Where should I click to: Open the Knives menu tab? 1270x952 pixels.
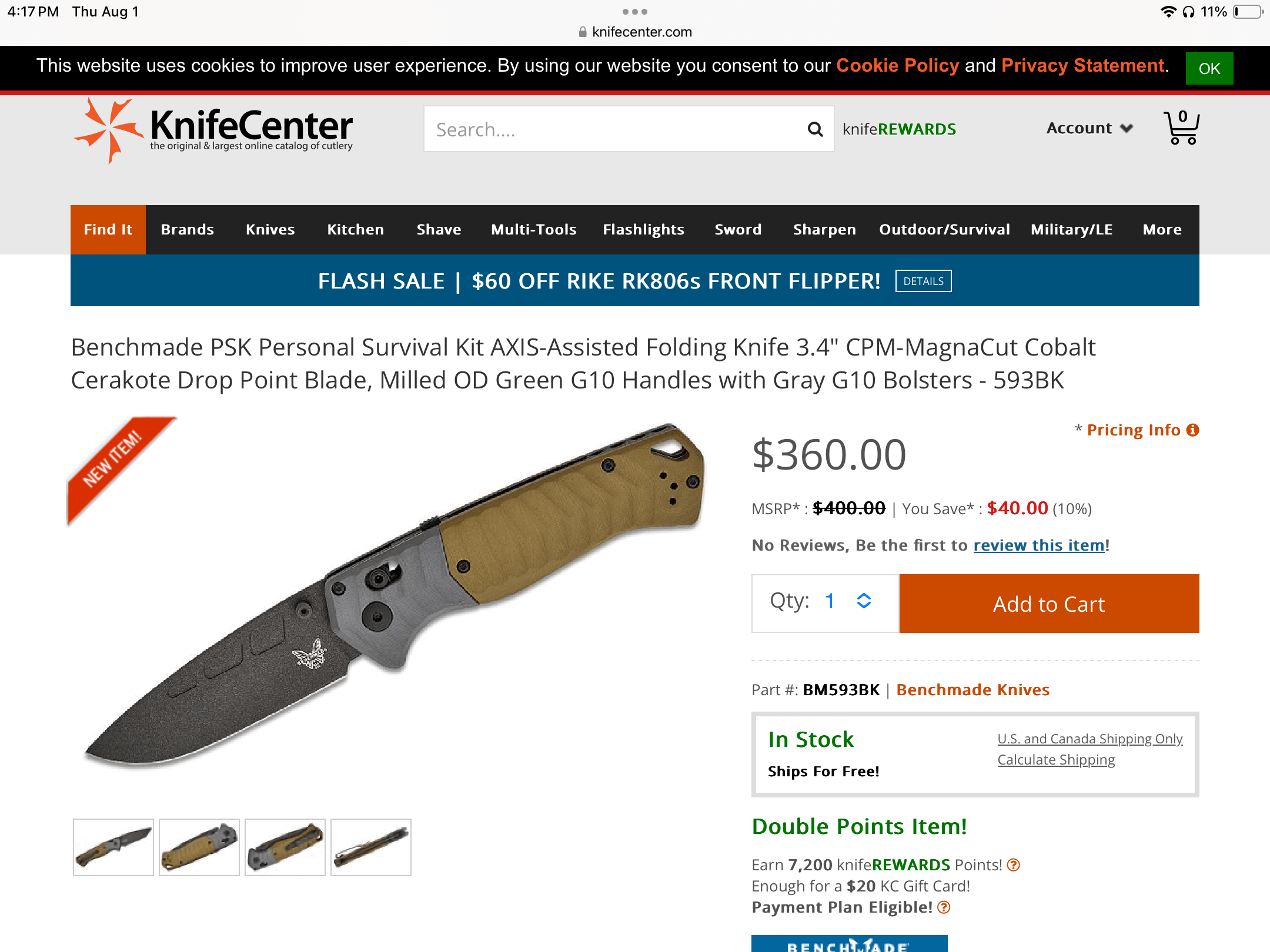pos(270,230)
